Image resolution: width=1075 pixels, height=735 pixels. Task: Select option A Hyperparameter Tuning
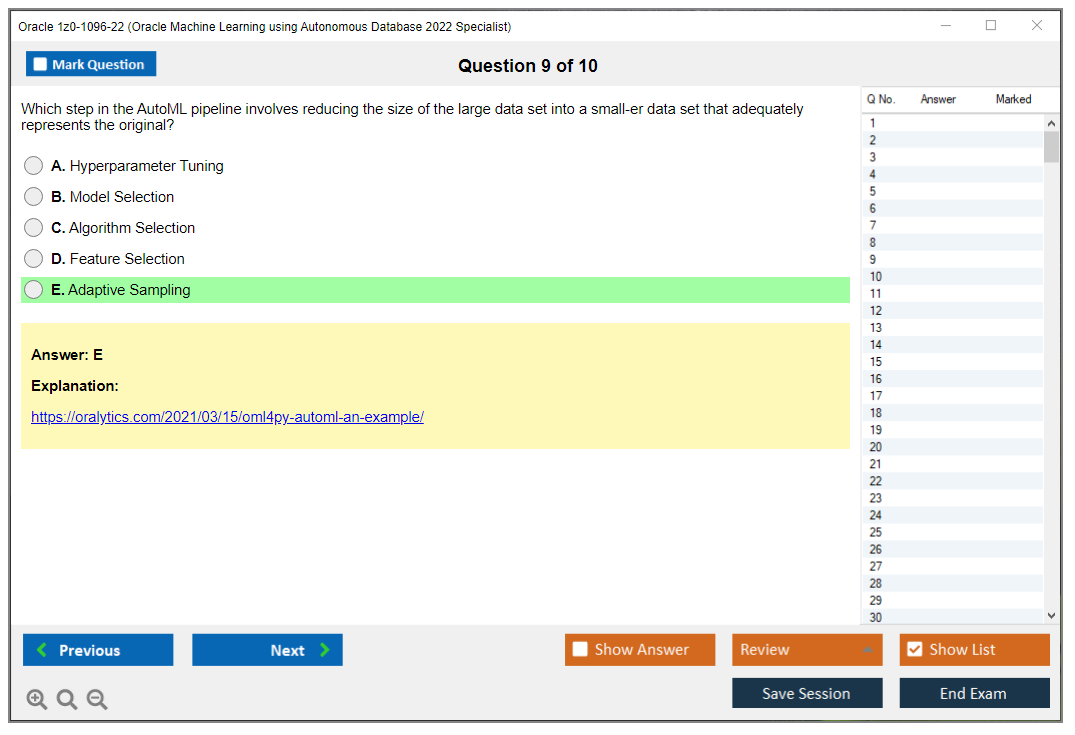[x=33, y=165]
